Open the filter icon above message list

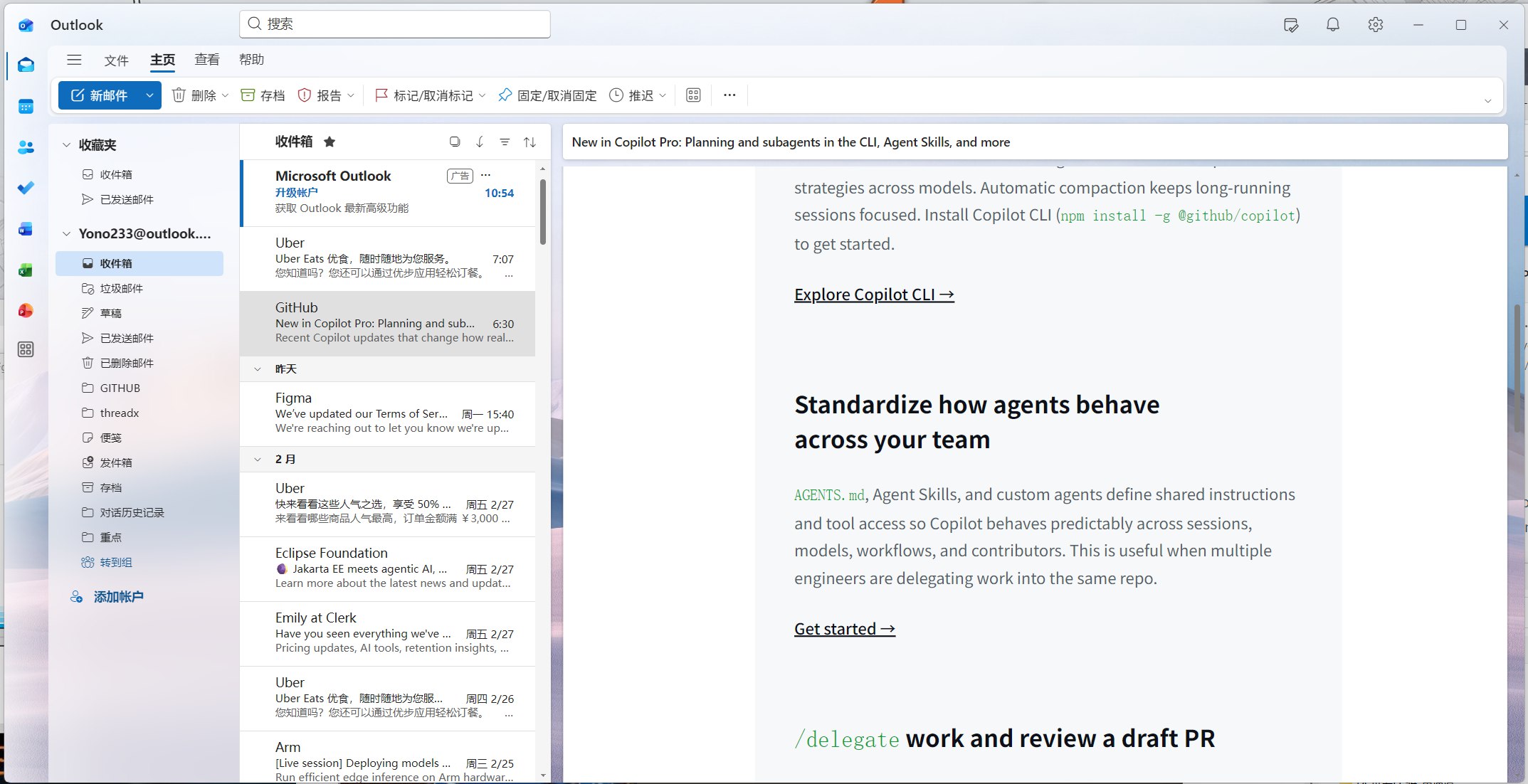click(505, 142)
